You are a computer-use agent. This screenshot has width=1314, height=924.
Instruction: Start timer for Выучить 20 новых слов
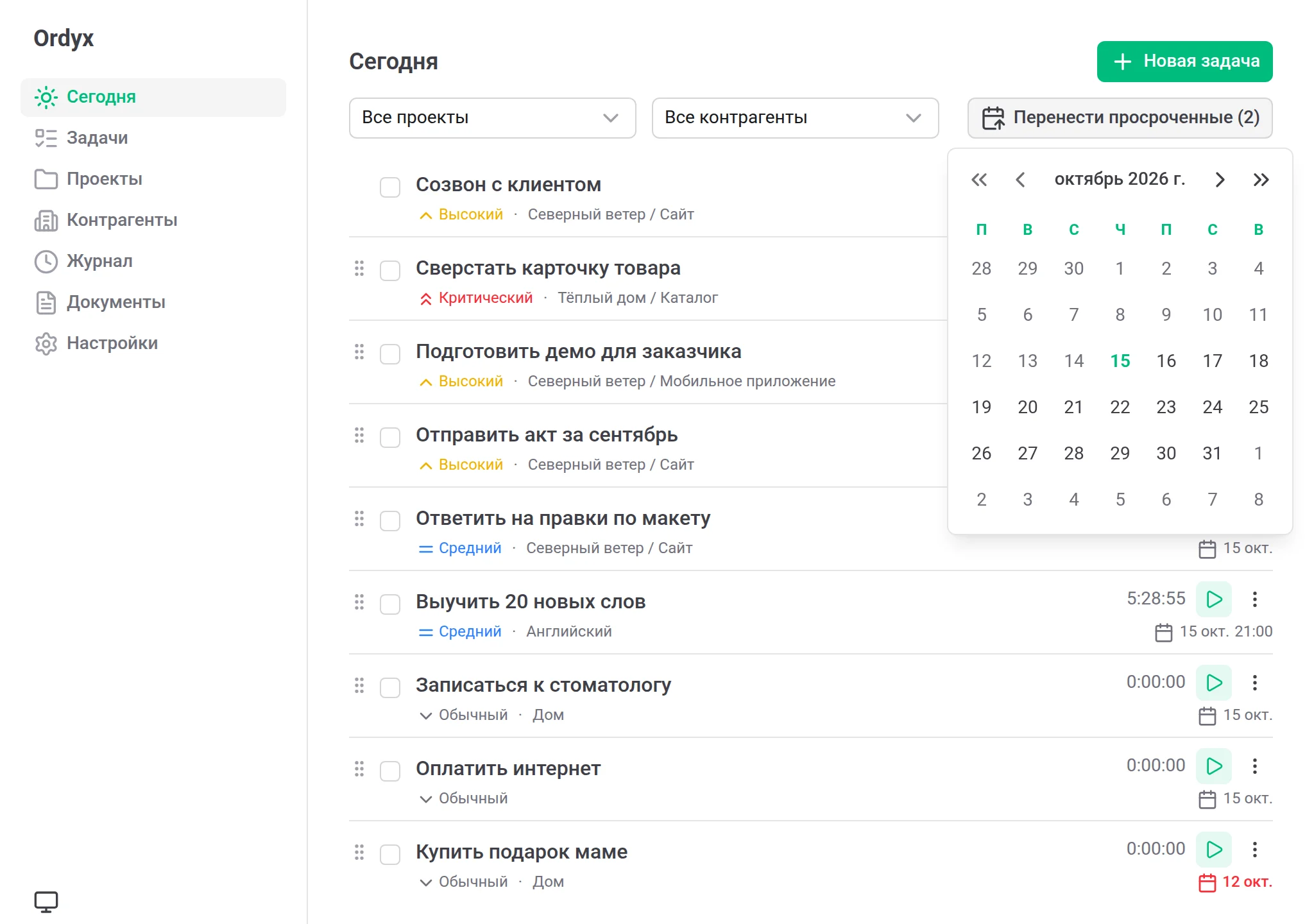pos(1214,599)
